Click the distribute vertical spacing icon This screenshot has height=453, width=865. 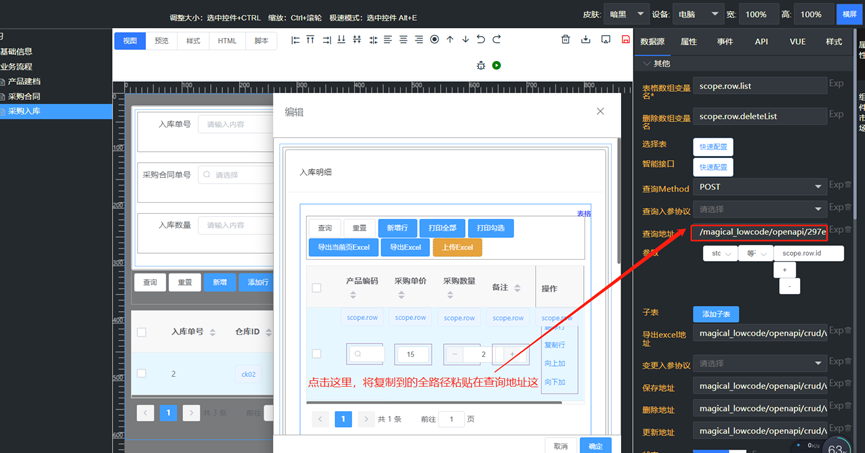coord(357,40)
